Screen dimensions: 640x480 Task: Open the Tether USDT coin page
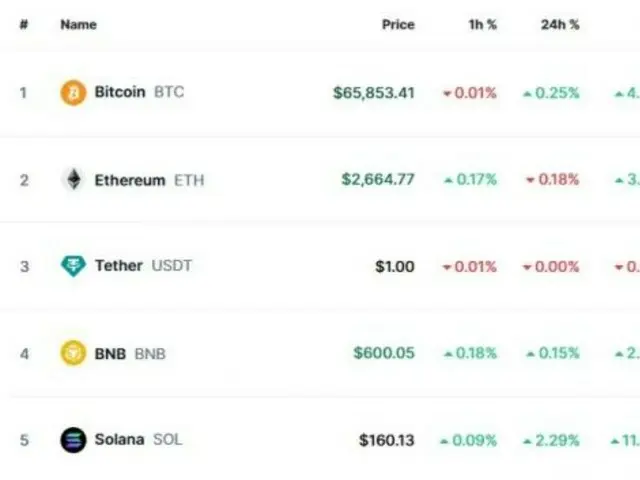[x=142, y=266]
